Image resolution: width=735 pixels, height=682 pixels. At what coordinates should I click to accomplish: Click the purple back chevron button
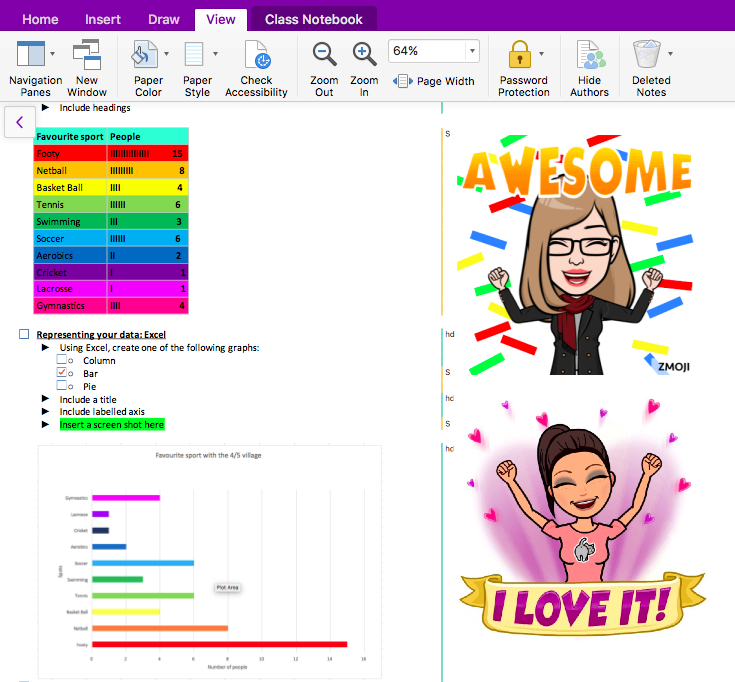tap(20, 122)
